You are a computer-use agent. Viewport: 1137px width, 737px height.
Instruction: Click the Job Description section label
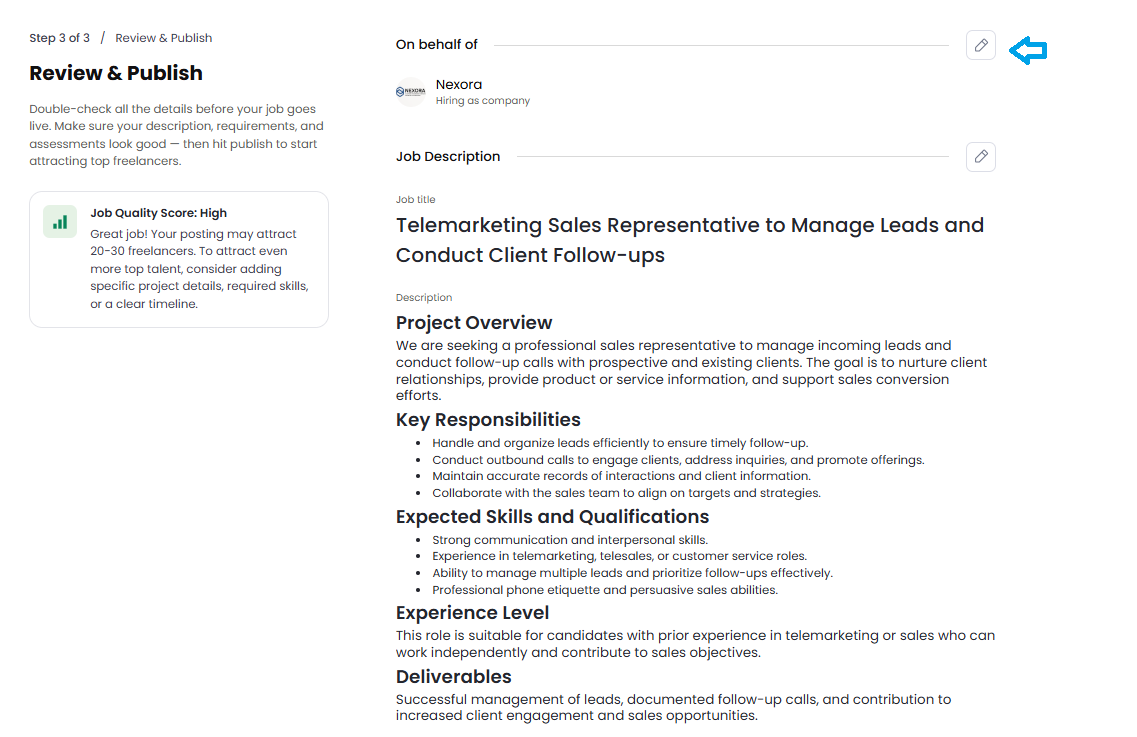pos(448,157)
